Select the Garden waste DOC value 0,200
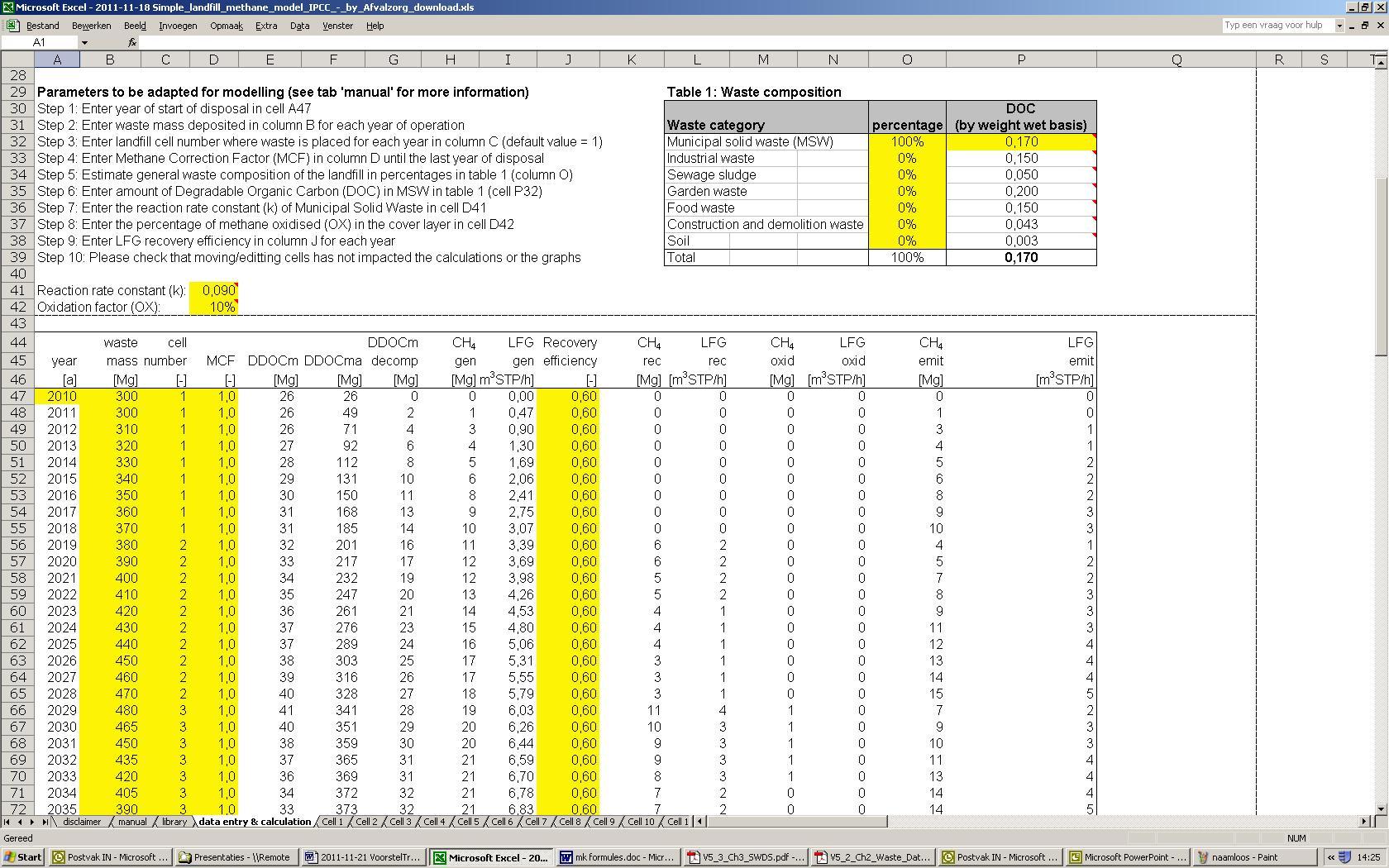The height and width of the screenshot is (868, 1389). [1021, 192]
